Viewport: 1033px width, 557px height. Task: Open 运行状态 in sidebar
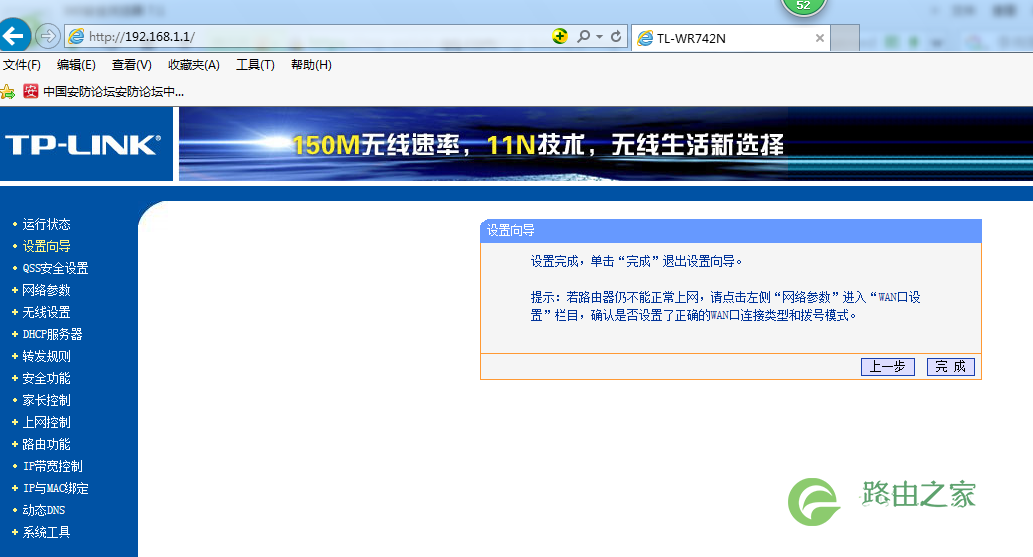point(46,224)
